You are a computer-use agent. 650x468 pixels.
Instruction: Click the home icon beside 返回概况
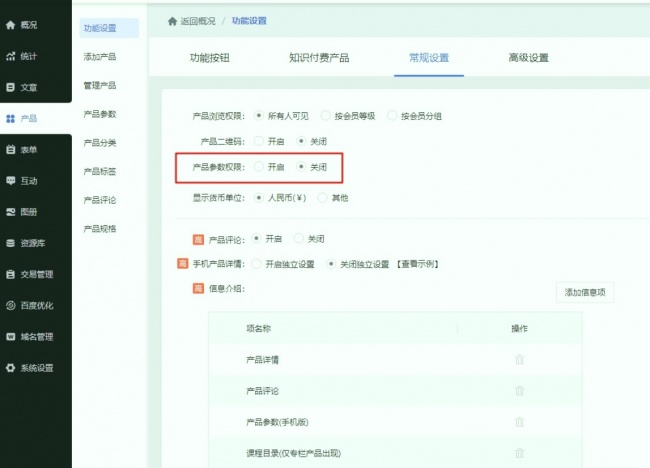coord(172,21)
